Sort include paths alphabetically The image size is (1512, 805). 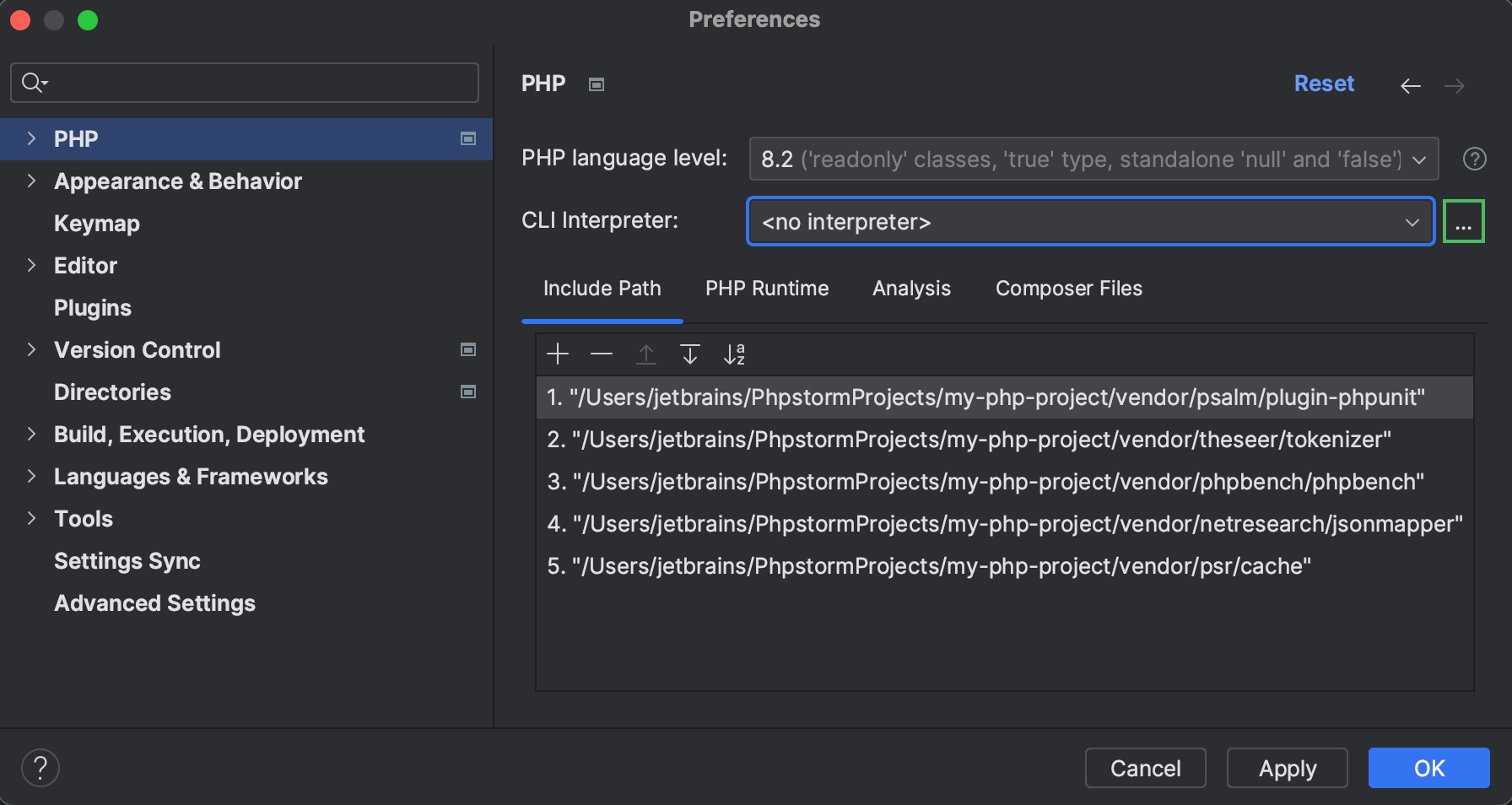coord(734,354)
